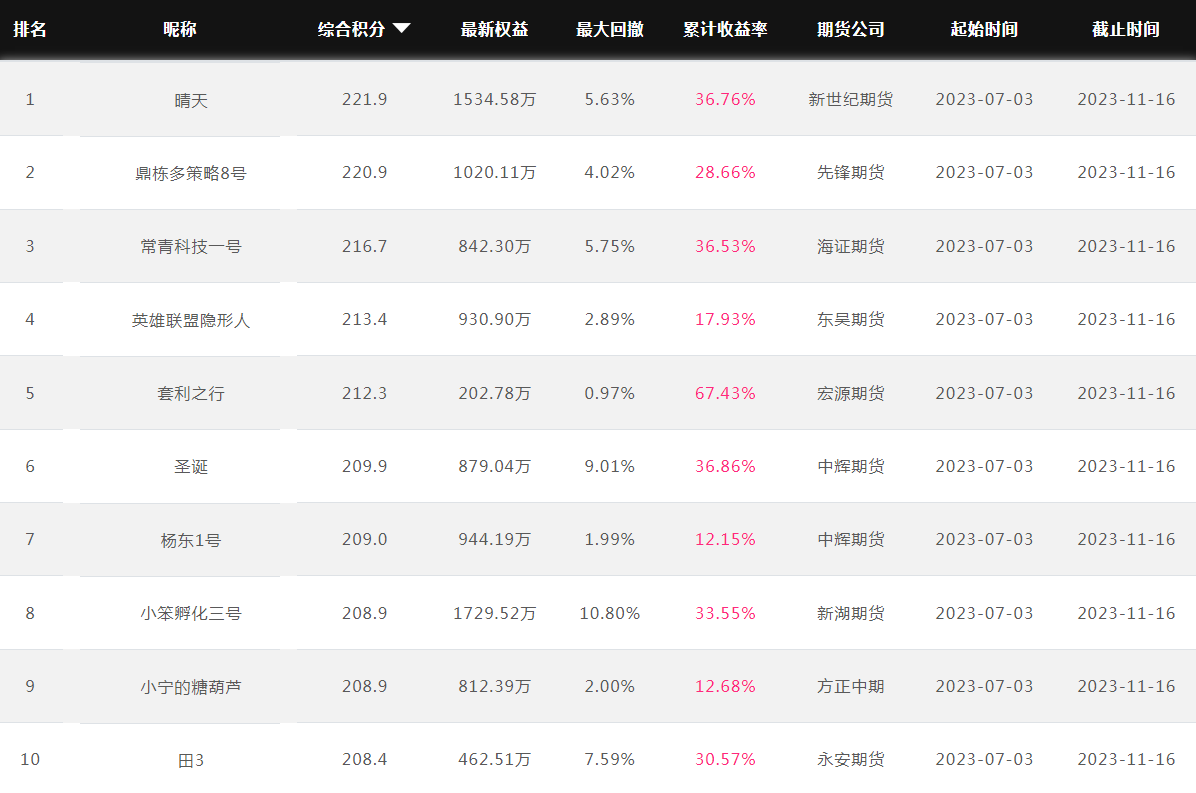The image size is (1196, 793).
Task: Click equity value 812.39万
Action: click(x=494, y=686)
